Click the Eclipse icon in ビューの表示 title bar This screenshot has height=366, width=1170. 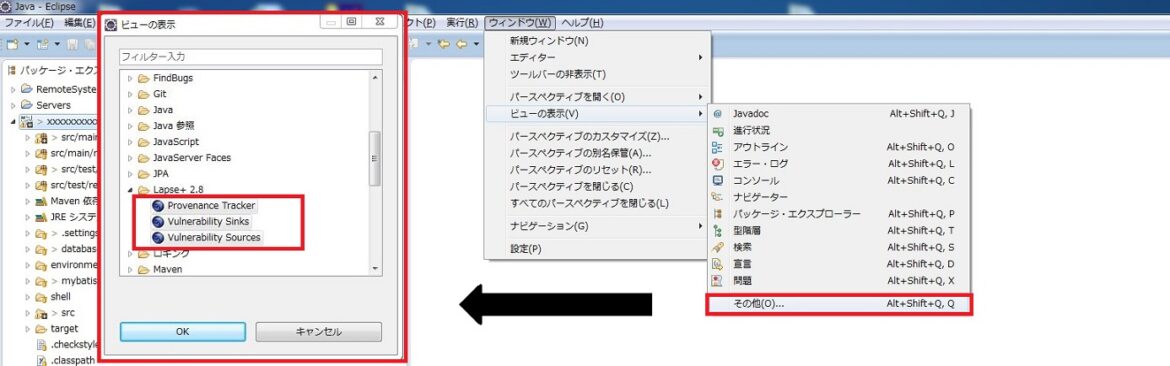point(111,24)
